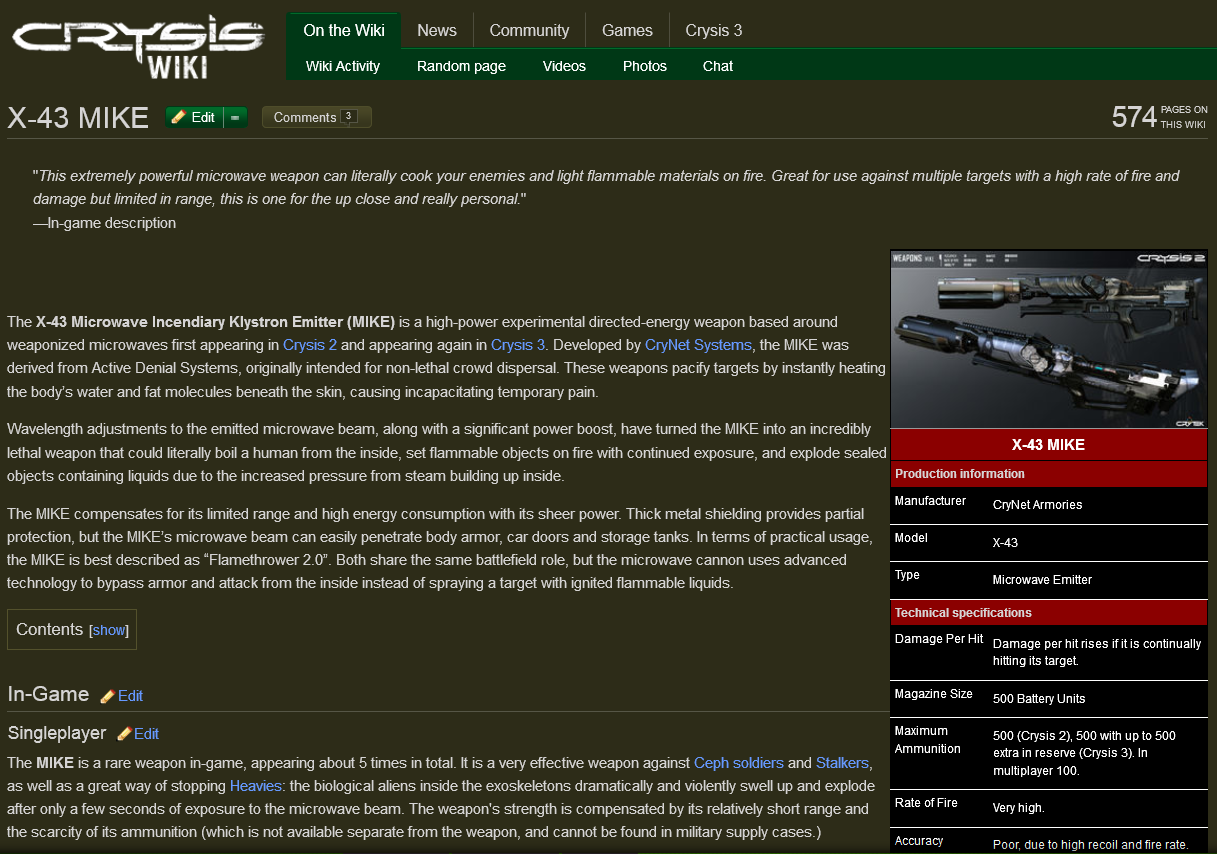Open the Ceph soldiers link
1217x854 pixels.
pos(739,763)
